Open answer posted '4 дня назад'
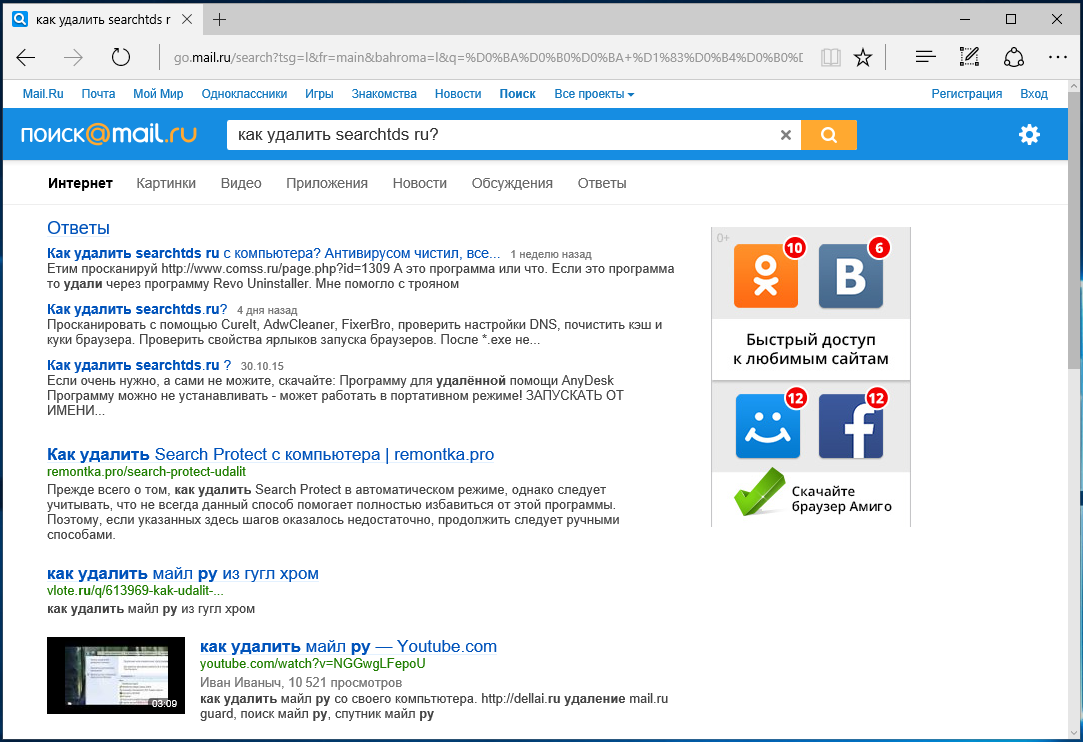 click(x=137, y=310)
